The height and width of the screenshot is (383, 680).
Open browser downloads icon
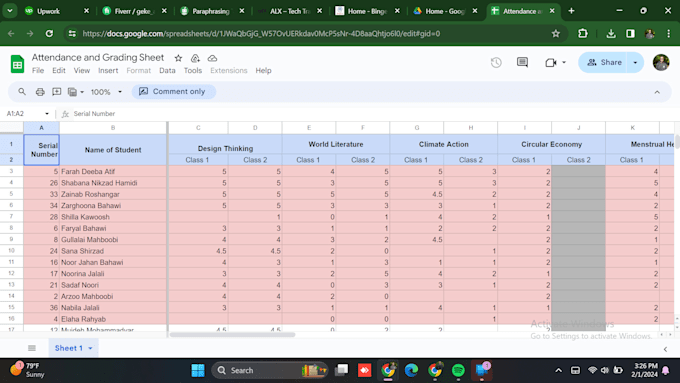[x=611, y=33]
